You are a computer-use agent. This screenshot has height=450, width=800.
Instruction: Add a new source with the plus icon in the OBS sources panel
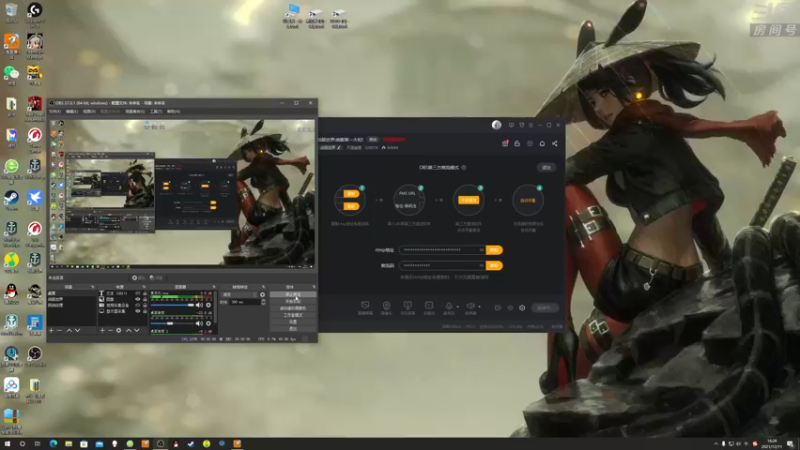(x=102, y=331)
